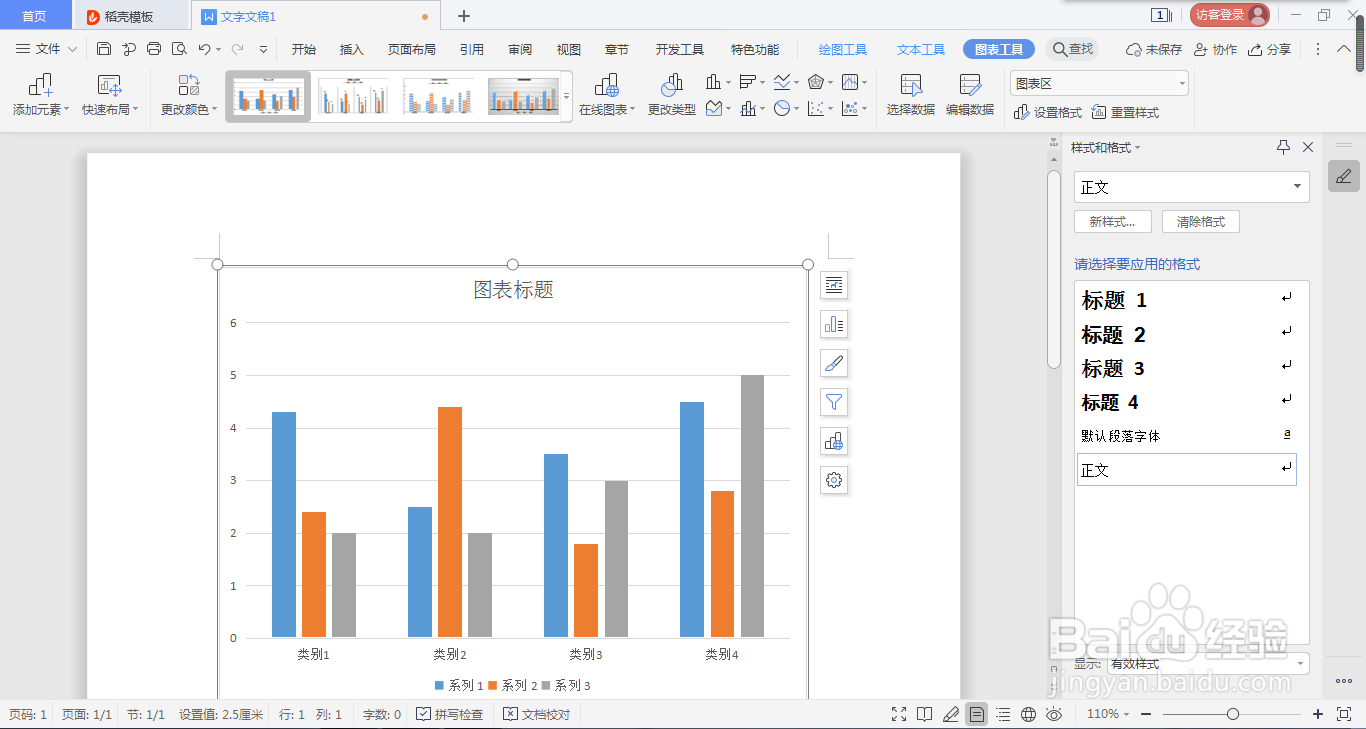This screenshot has height=729, width=1366.
Task: Toggle the 拼写检查 spell check option
Action: pyautogui.click(x=450, y=714)
